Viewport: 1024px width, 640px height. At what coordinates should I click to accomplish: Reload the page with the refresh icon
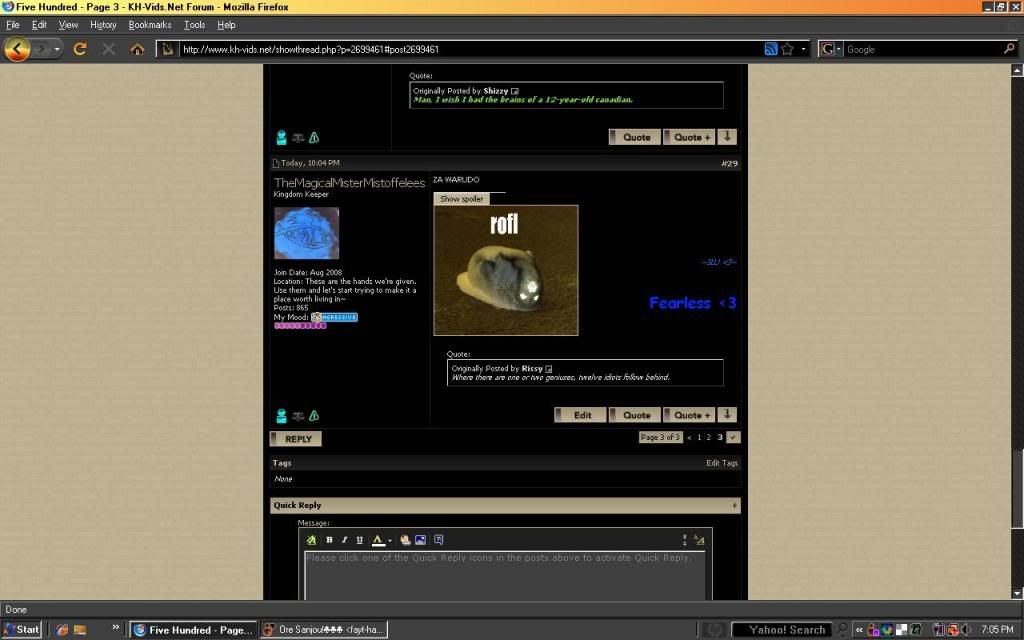click(x=80, y=49)
